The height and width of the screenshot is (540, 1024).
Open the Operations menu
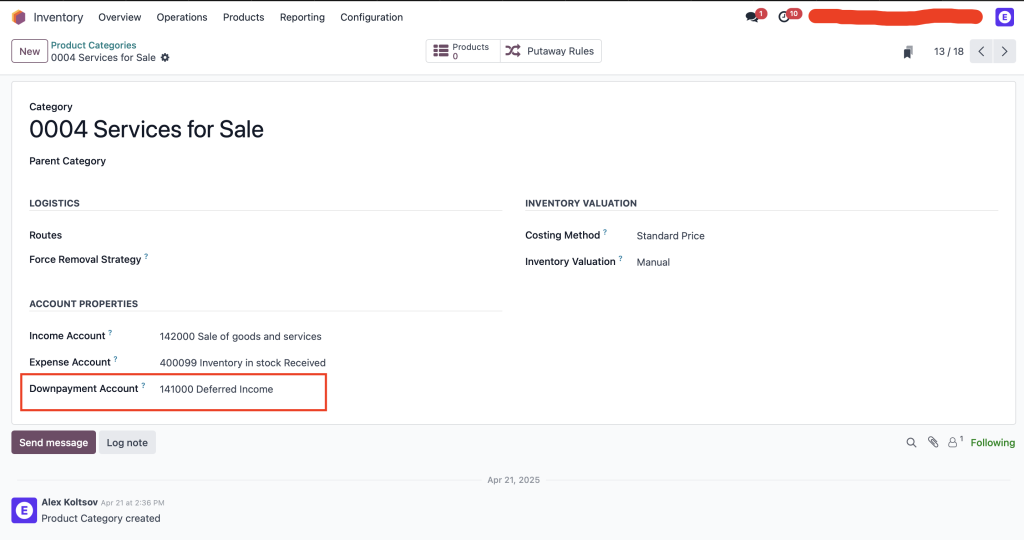182,17
